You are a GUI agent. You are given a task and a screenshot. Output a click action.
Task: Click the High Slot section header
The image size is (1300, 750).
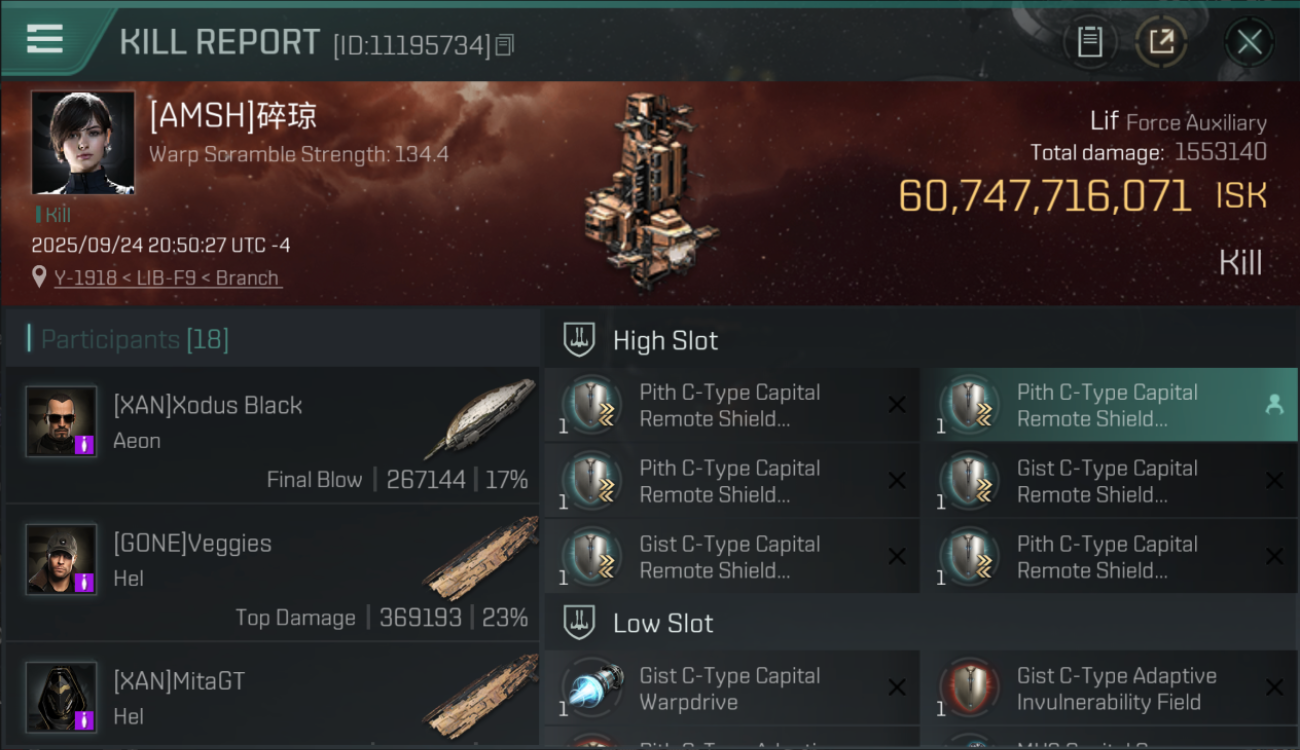[665, 341]
